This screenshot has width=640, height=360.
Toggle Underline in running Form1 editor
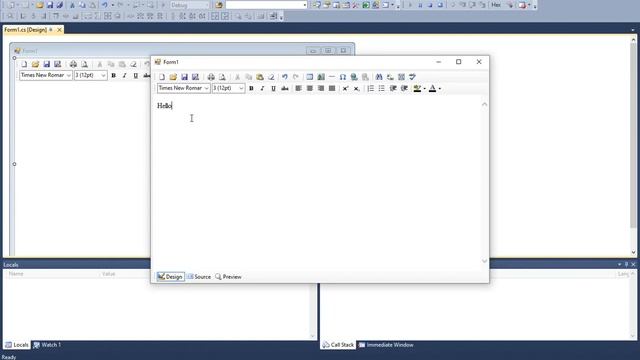pos(273,89)
